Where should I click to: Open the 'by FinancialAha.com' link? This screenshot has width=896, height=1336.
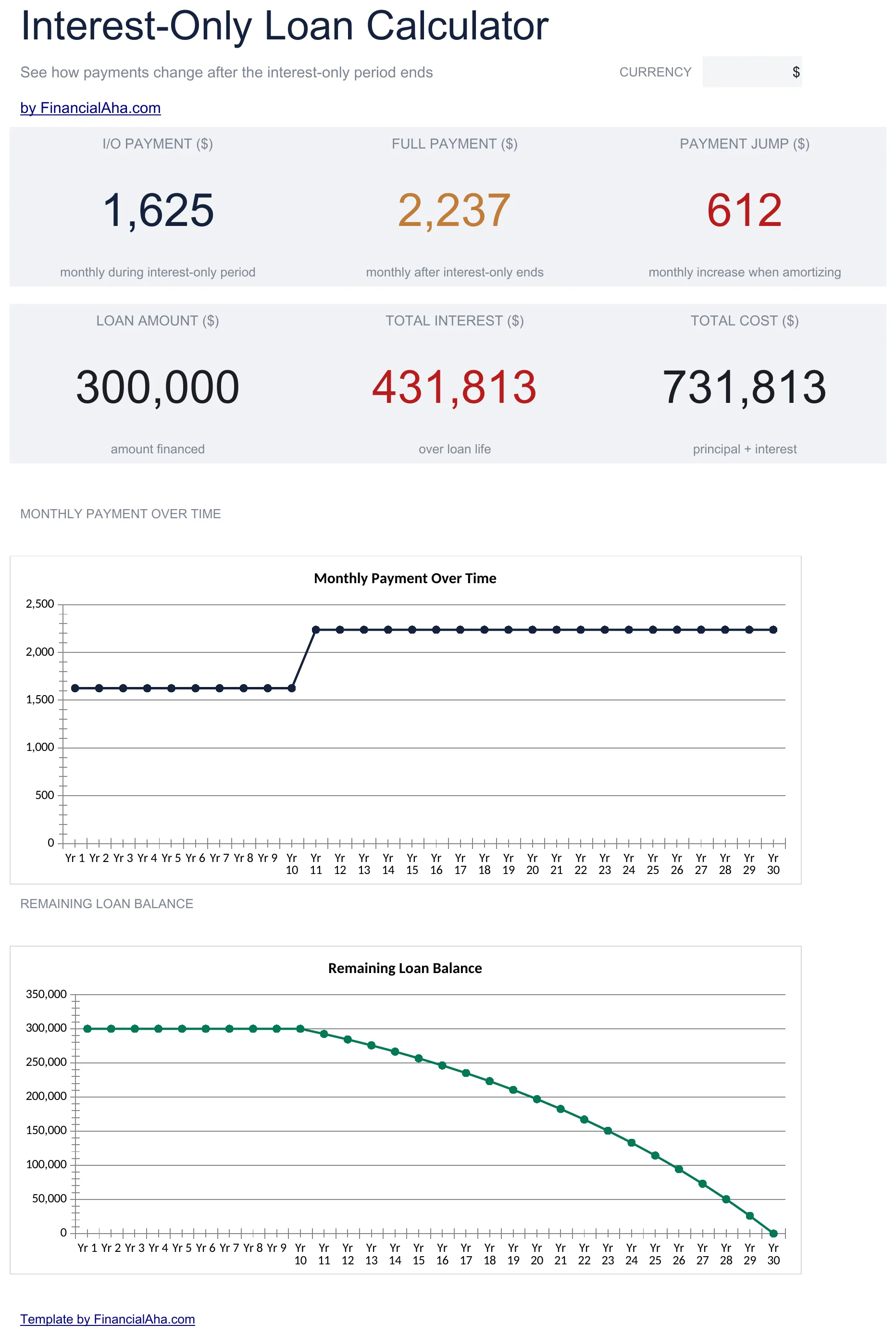(x=90, y=108)
